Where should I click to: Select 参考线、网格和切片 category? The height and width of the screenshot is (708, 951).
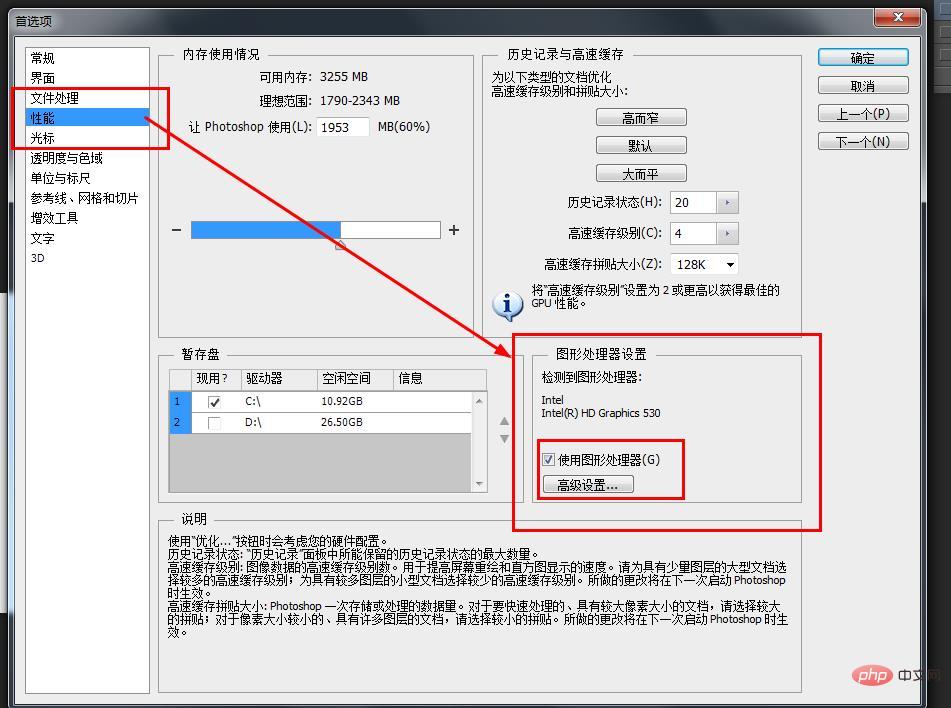pos(84,198)
